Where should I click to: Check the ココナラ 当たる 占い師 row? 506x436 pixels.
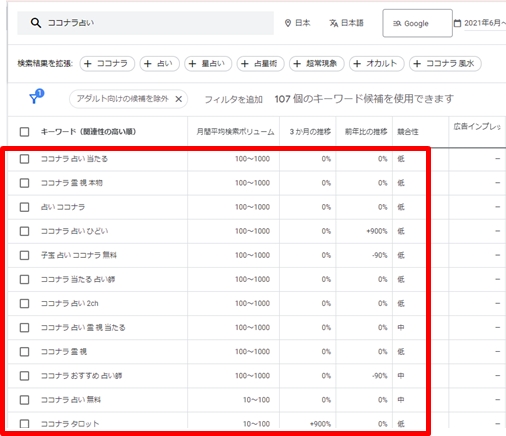24,279
